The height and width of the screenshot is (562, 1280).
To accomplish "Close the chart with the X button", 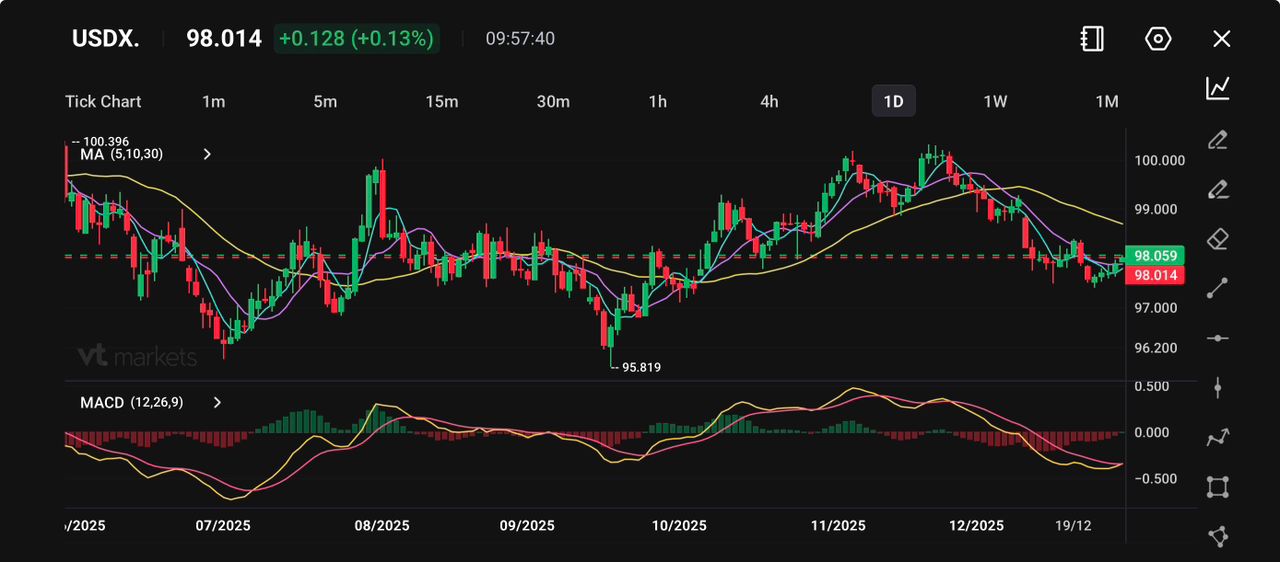I will tap(1221, 39).
